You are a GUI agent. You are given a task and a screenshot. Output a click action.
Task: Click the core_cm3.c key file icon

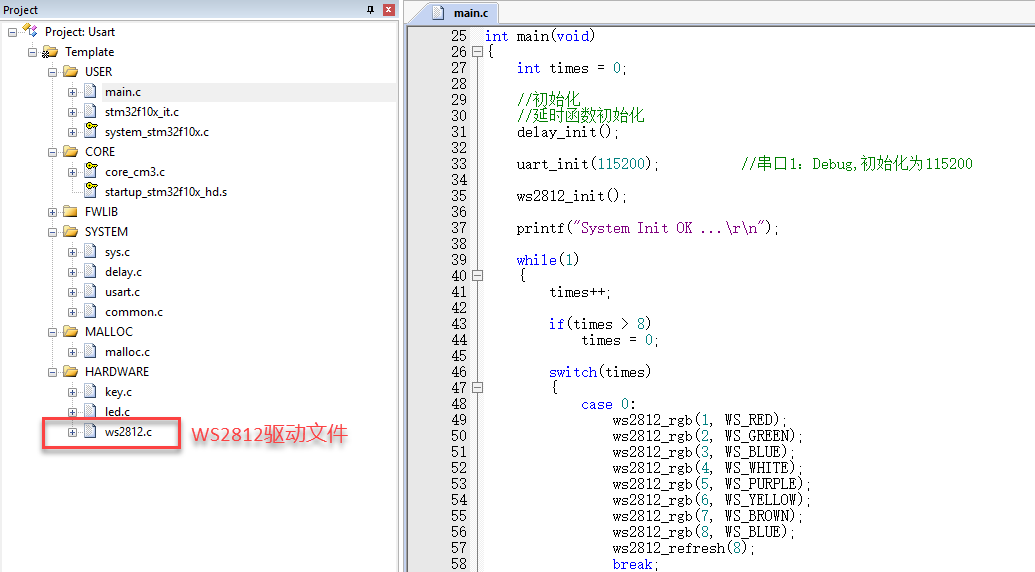coord(91,170)
